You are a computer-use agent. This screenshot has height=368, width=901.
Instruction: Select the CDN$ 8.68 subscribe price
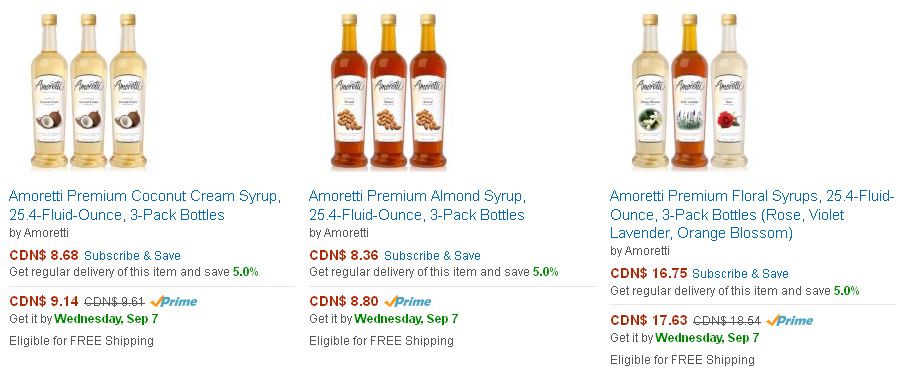[x=44, y=255]
